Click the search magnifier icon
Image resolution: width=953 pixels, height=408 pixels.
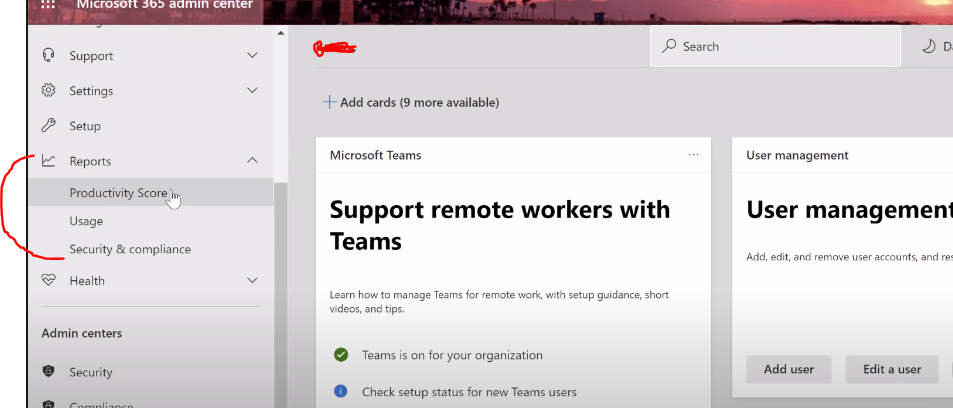[669, 46]
